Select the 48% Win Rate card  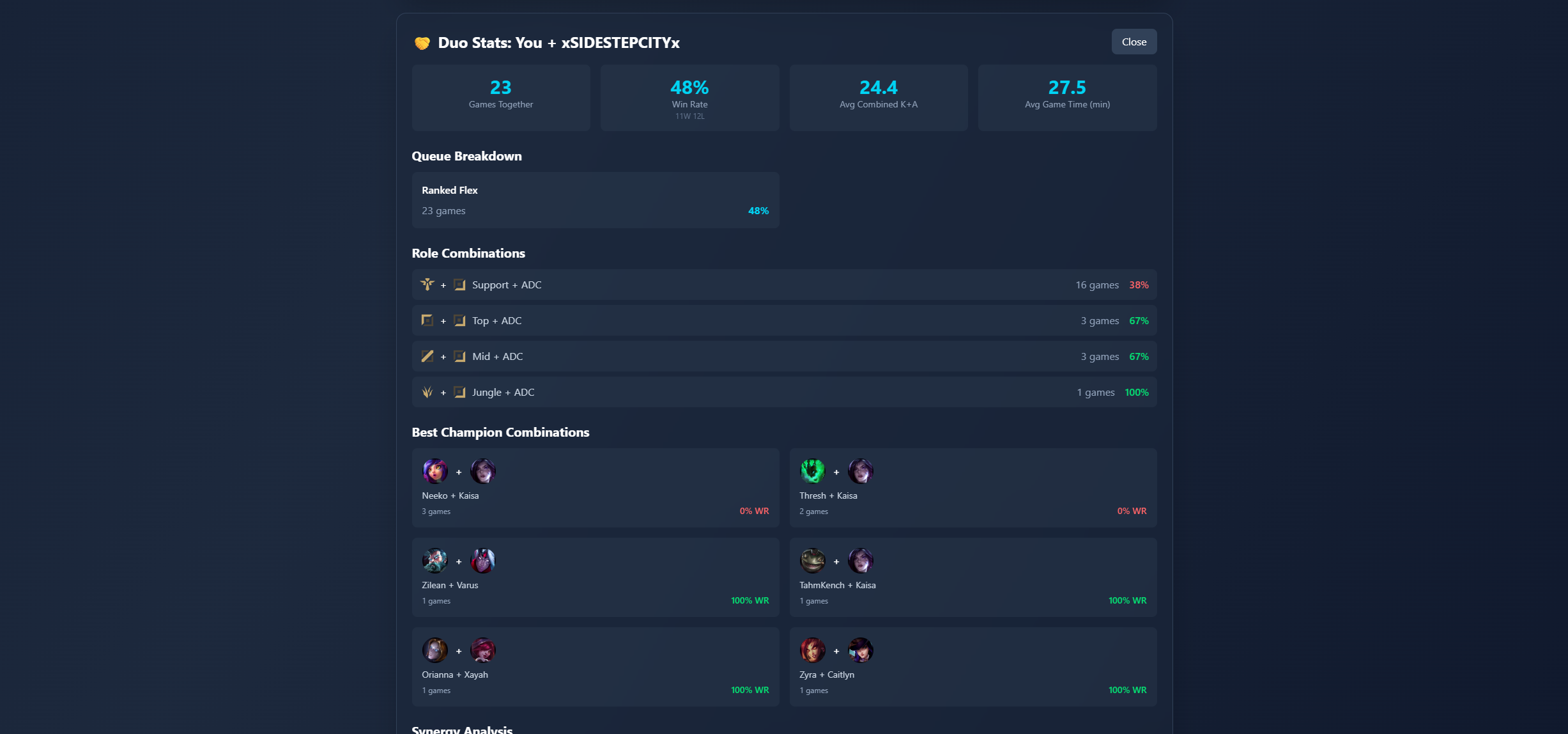click(x=689, y=97)
